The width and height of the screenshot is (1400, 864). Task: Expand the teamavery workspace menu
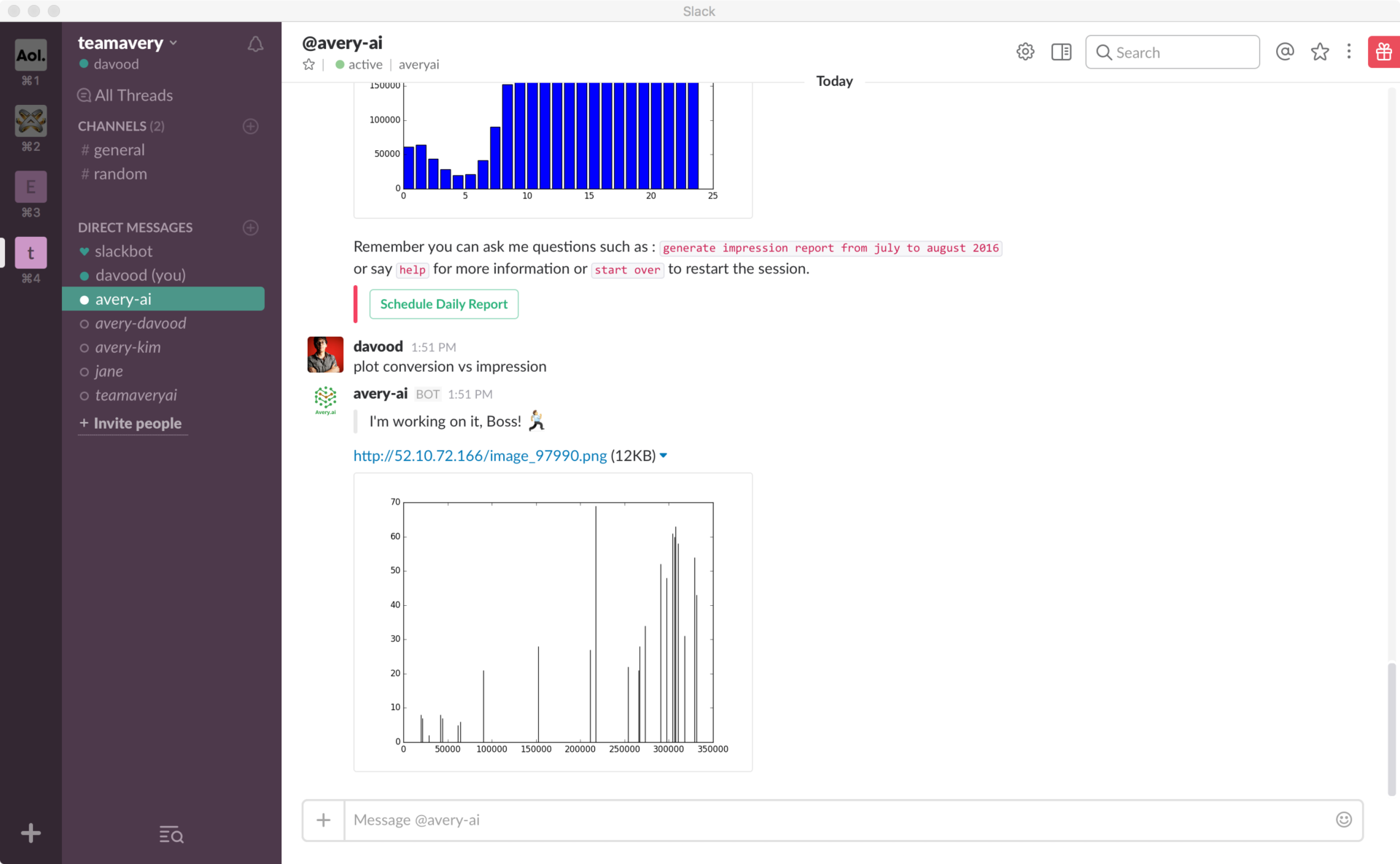(128, 43)
